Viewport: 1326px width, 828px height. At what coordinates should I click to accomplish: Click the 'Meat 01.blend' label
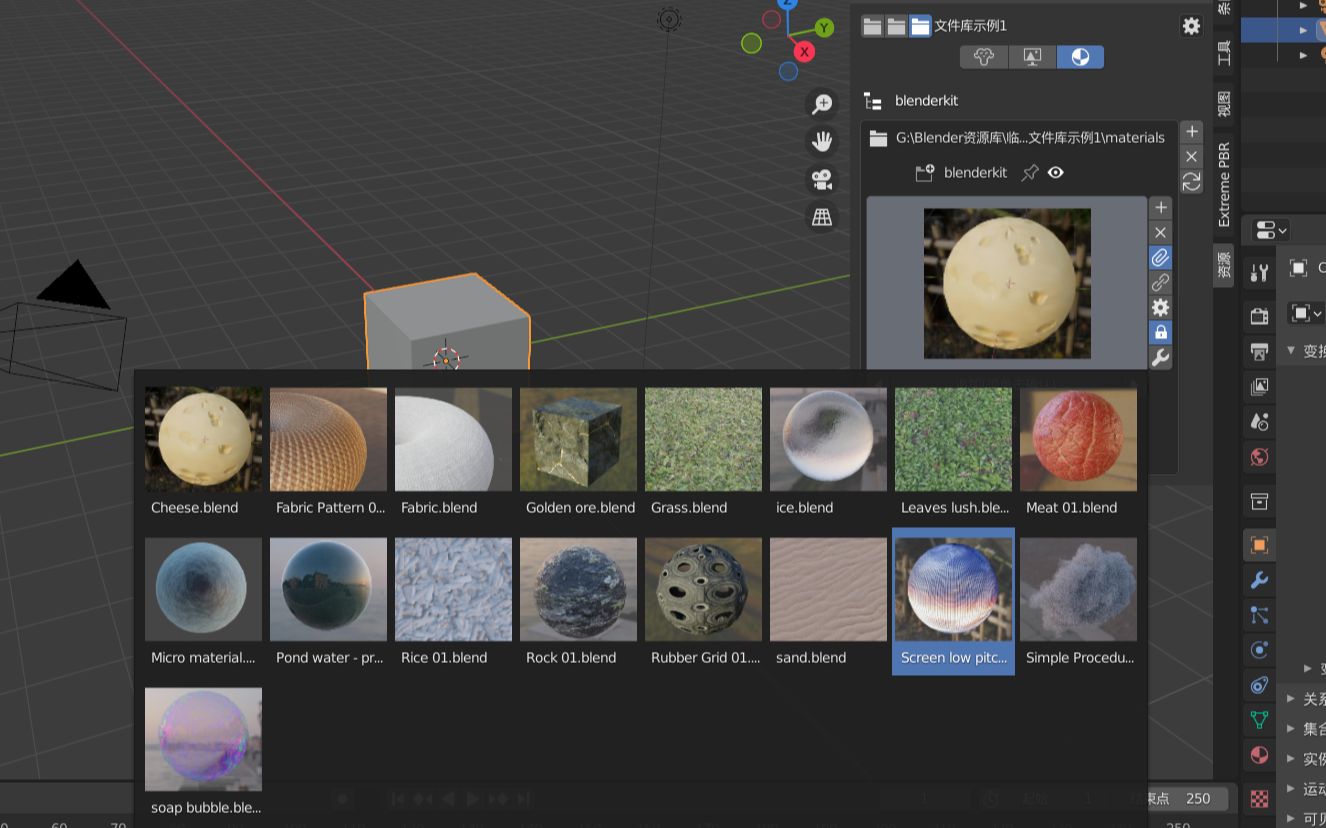(1071, 507)
